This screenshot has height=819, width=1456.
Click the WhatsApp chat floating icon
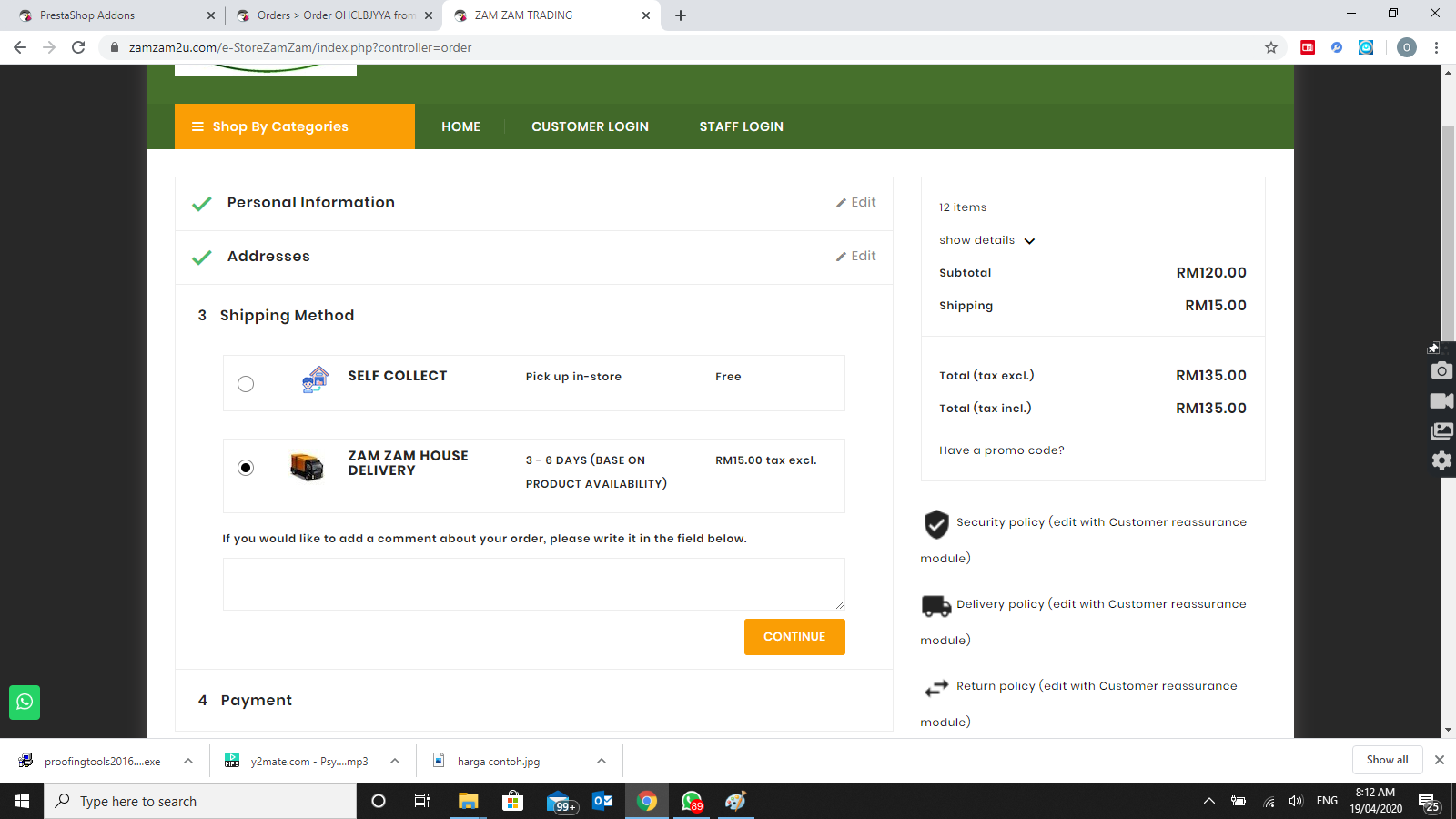click(25, 703)
